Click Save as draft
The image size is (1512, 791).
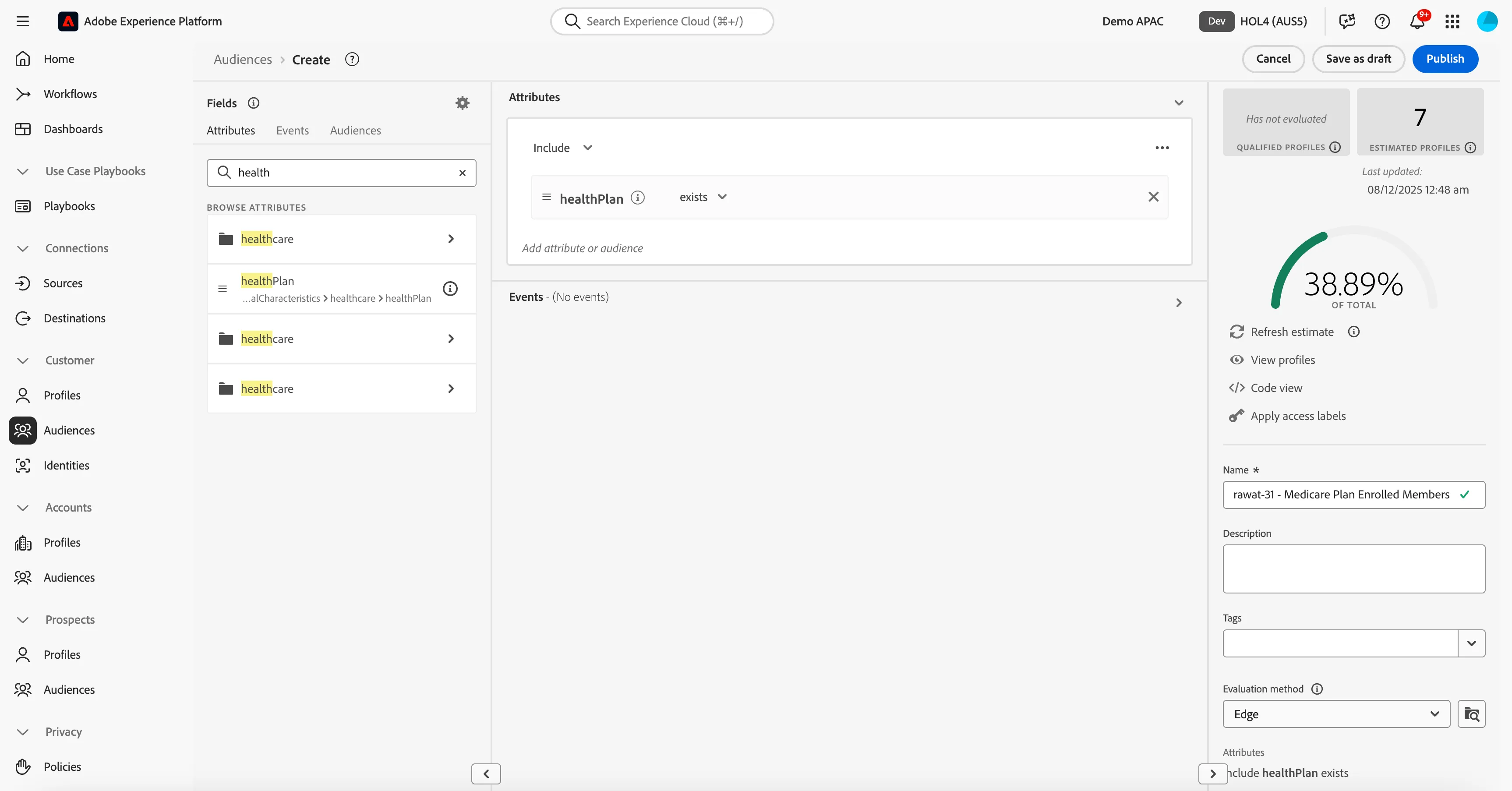(1358, 59)
